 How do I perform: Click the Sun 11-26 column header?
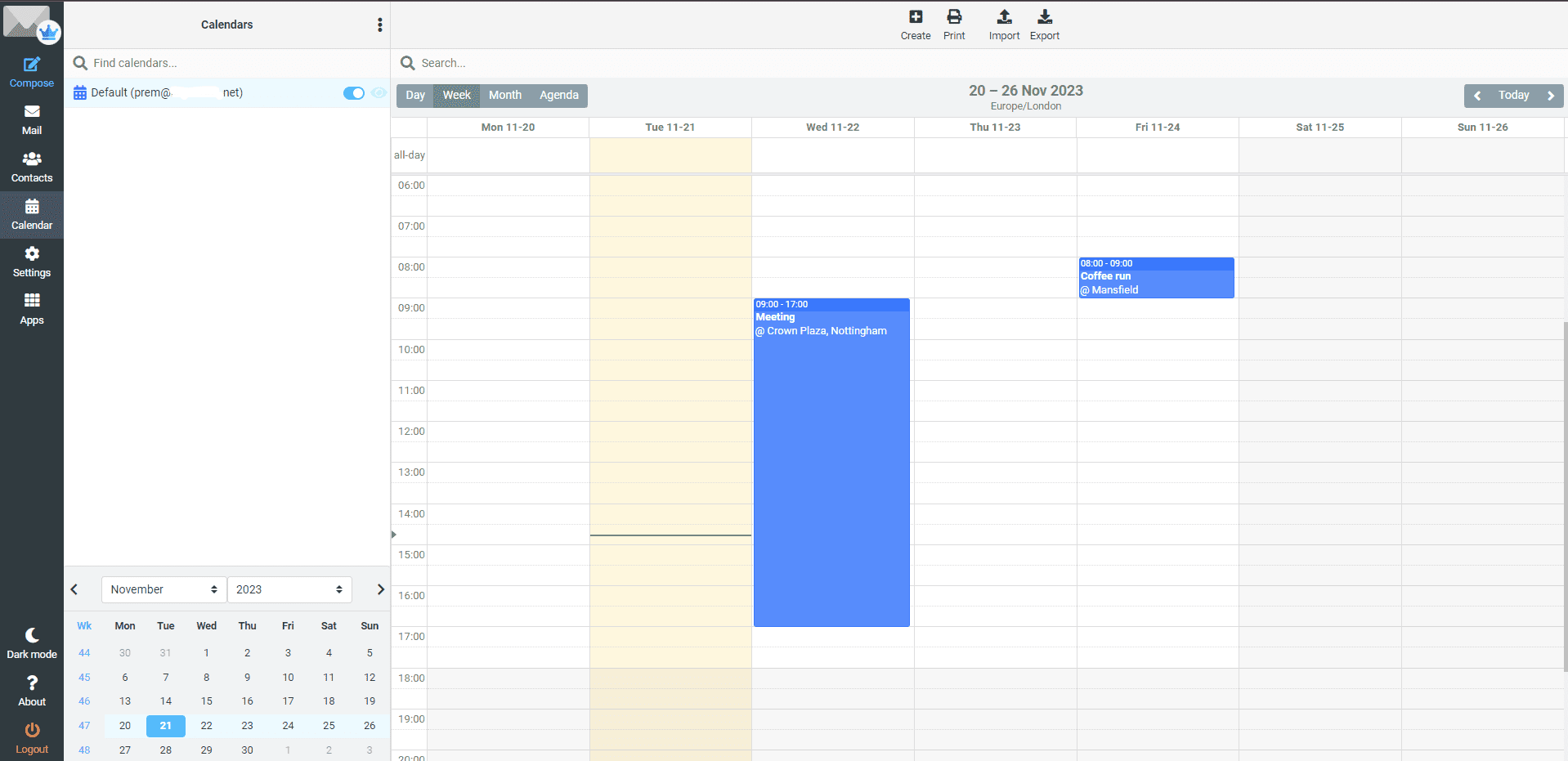click(1482, 128)
